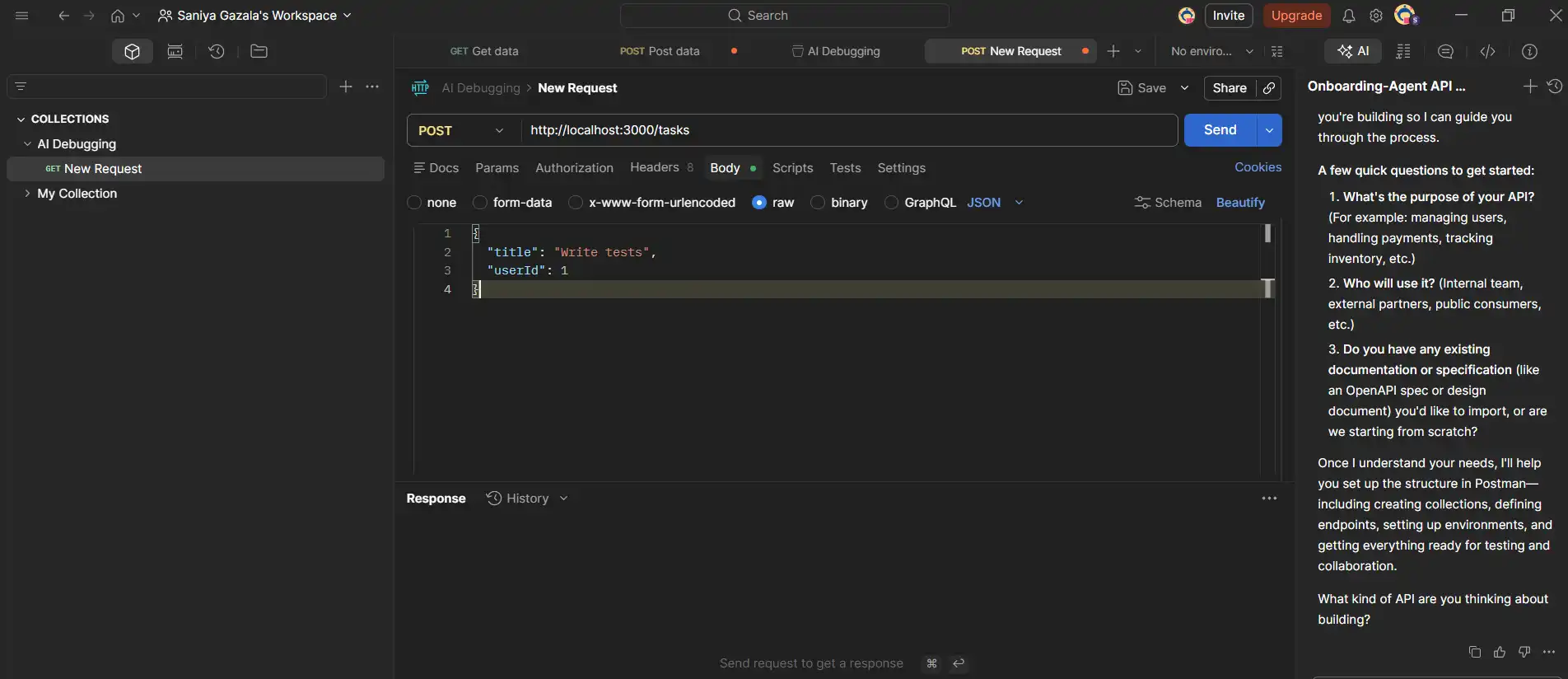This screenshot has width=1568, height=679.
Task: Thumbs up the AI response
Action: [x=1500, y=652]
